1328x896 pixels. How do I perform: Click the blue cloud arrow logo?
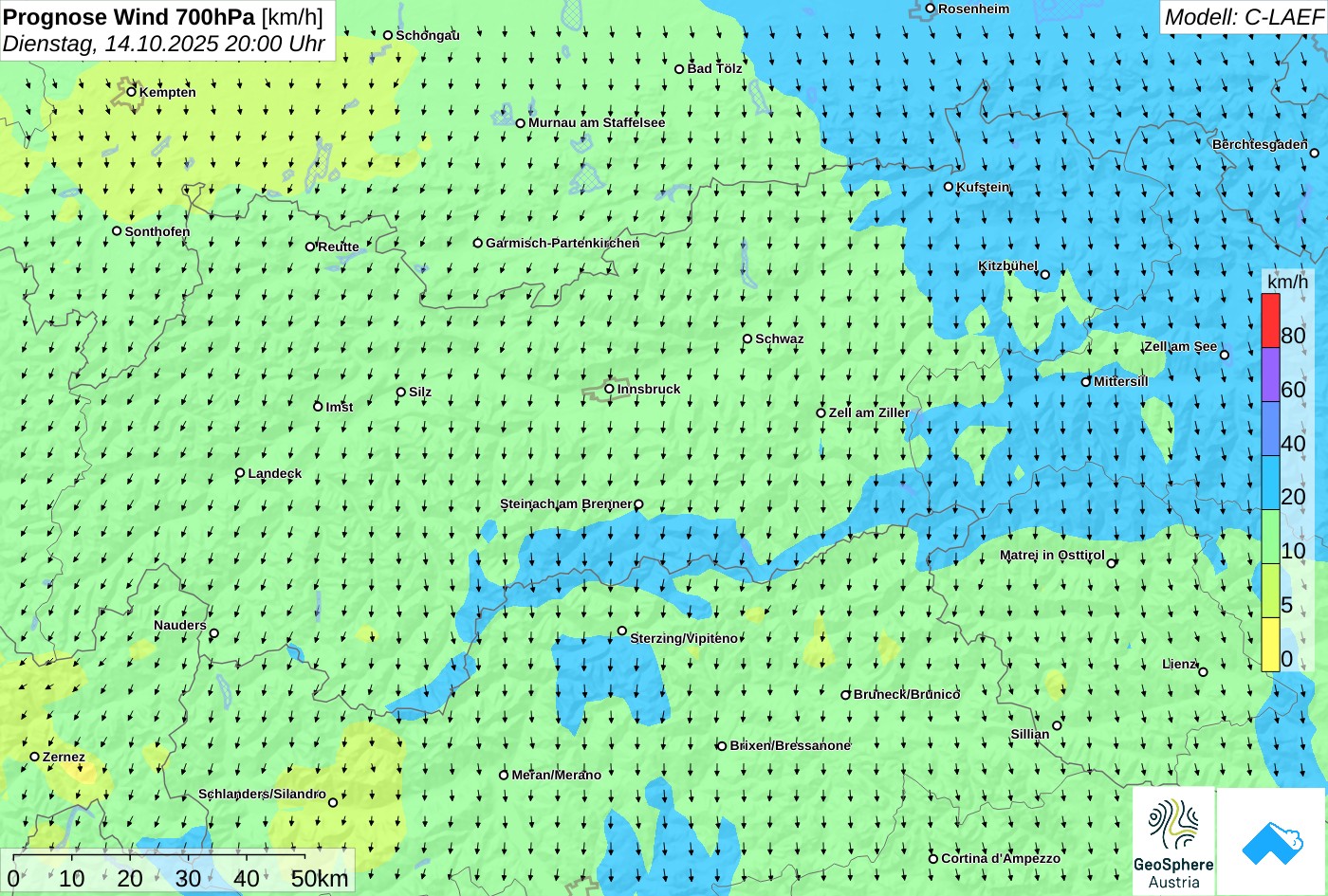(1271, 841)
